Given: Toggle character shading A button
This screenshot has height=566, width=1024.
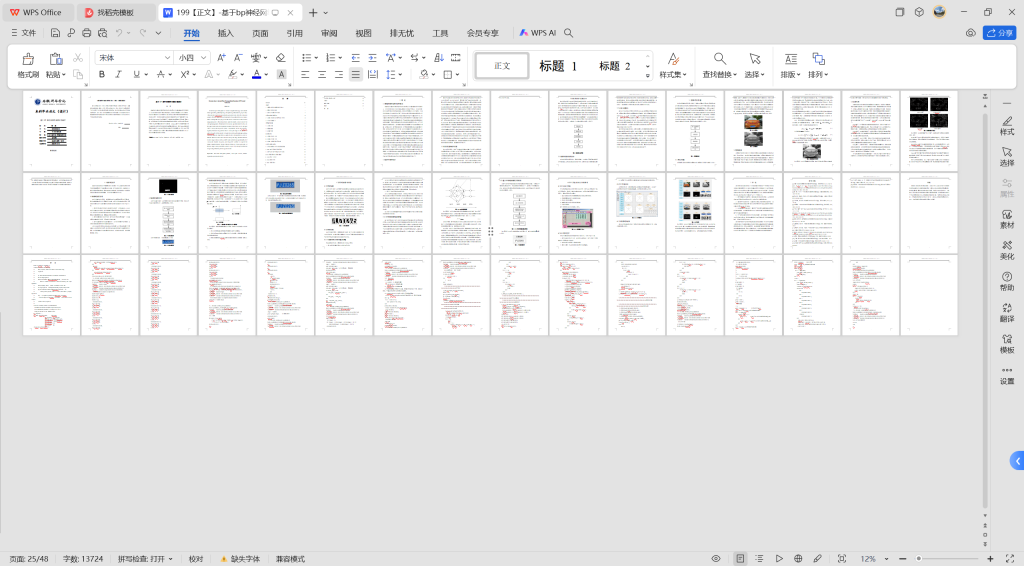Looking at the screenshot, I should [281, 74].
